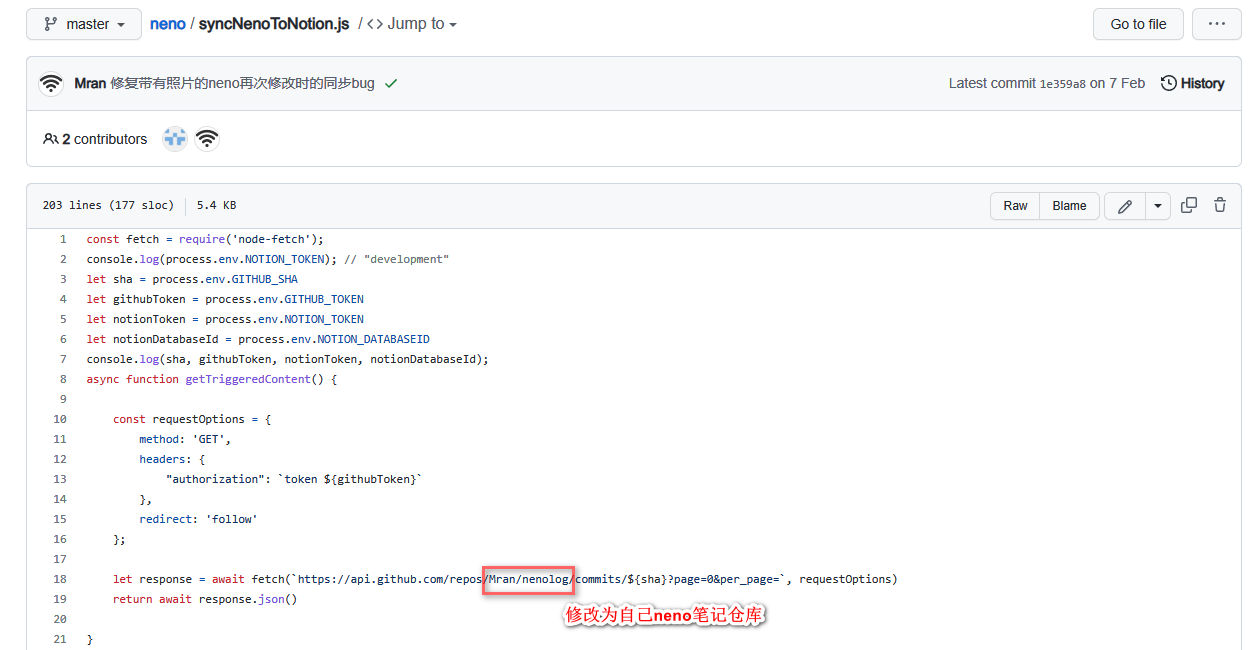Copy raw contents icon
Screen dimensions: 1251x650
pyautogui.click(x=1189, y=205)
